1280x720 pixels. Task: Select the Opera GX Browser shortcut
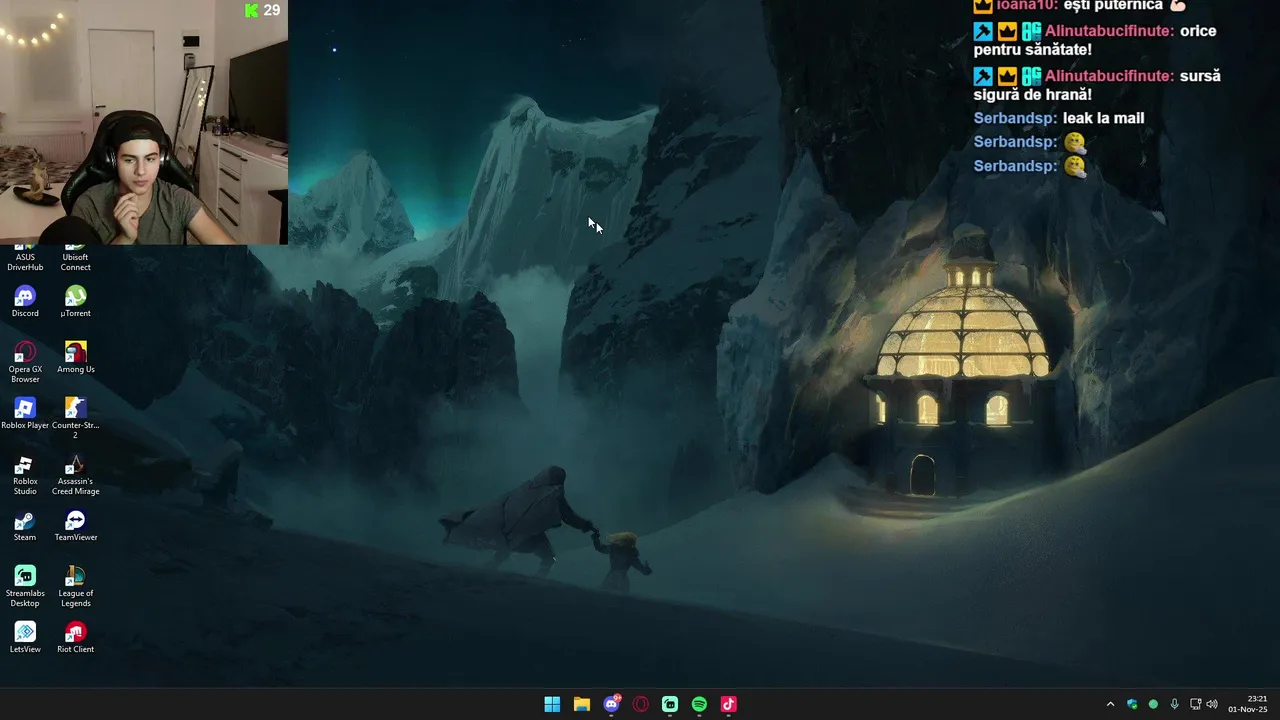(x=25, y=362)
